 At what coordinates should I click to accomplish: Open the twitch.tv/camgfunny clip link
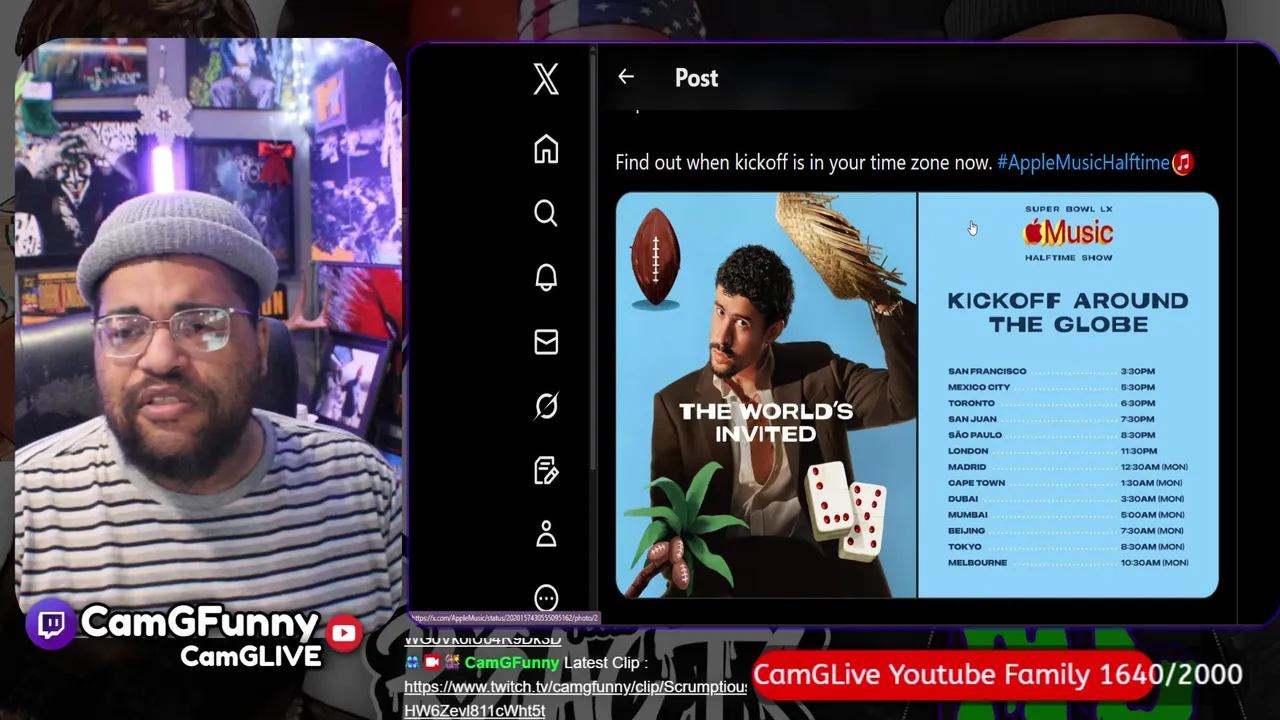[x=575, y=698]
